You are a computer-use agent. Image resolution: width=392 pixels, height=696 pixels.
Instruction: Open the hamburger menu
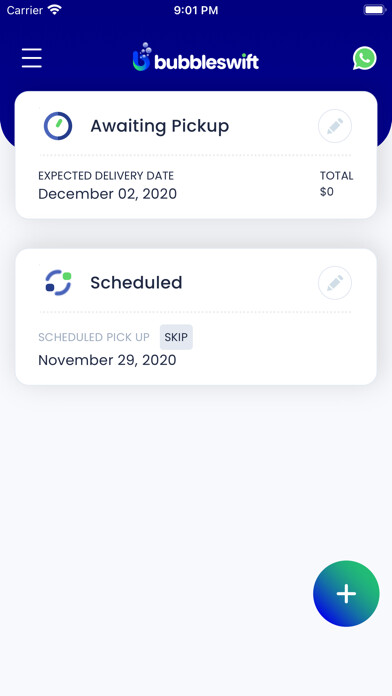[32, 58]
